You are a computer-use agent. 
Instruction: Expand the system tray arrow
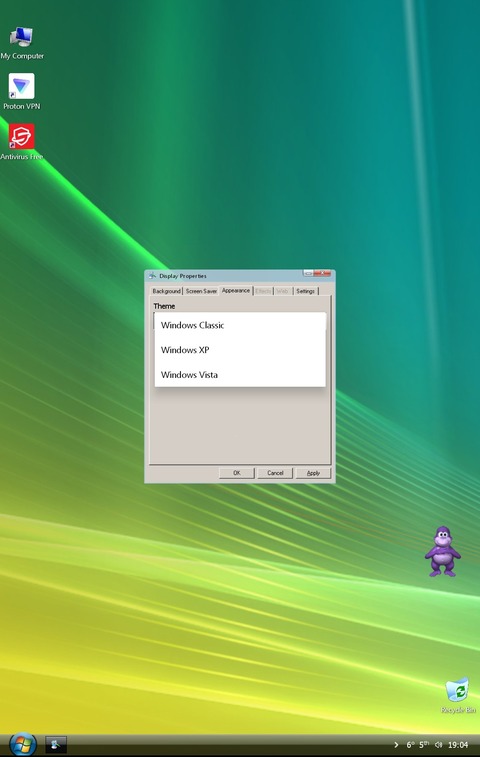(396, 745)
